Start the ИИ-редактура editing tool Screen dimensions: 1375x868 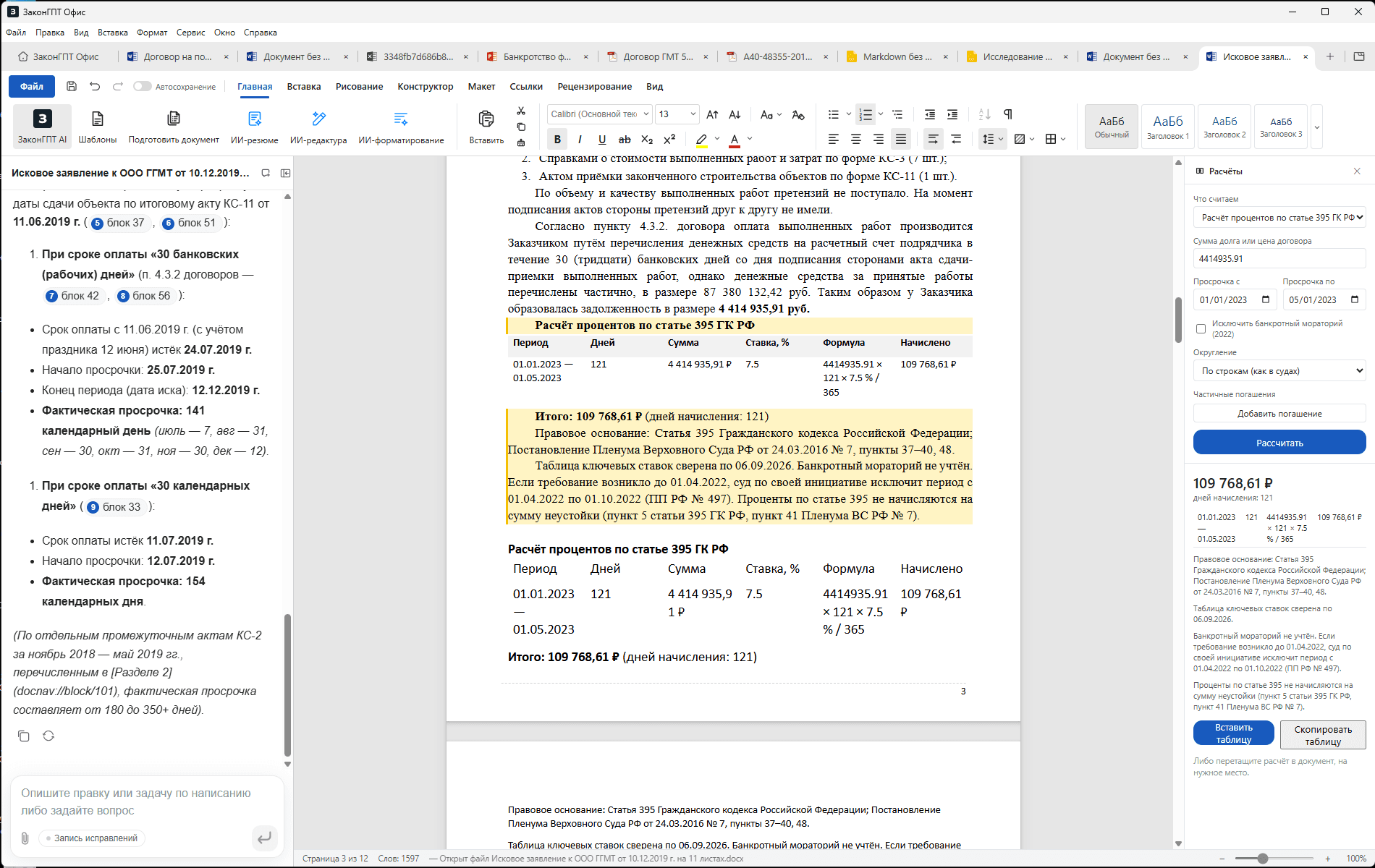click(318, 126)
